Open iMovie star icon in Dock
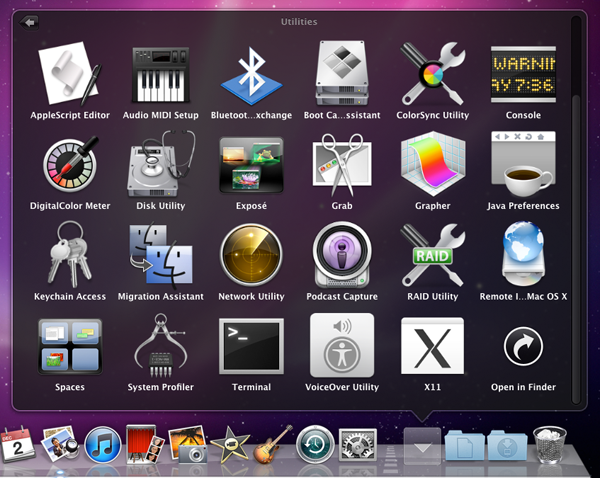This screenshot has width=600, height=478. [230, 445]
